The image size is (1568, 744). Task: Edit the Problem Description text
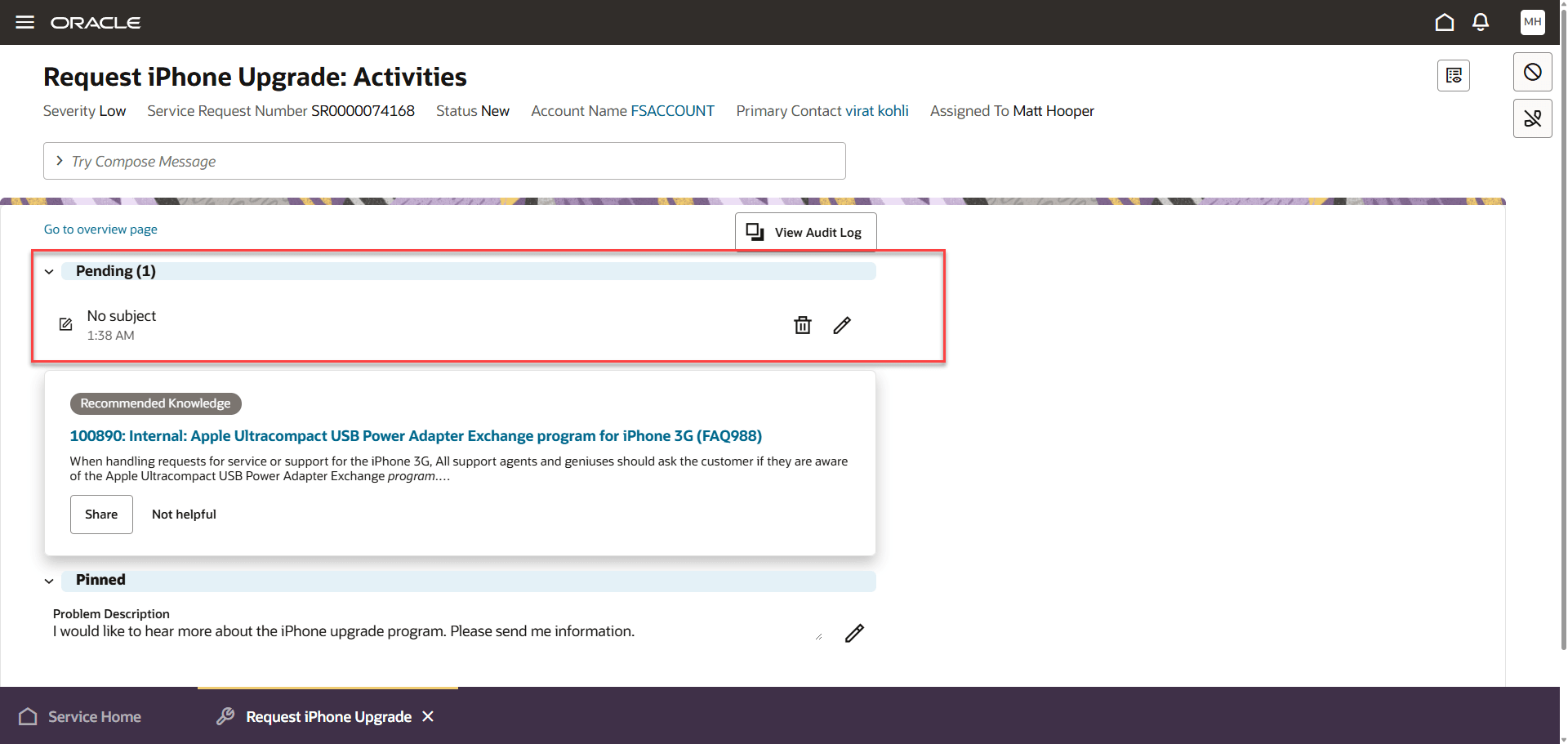pos(854,633)
